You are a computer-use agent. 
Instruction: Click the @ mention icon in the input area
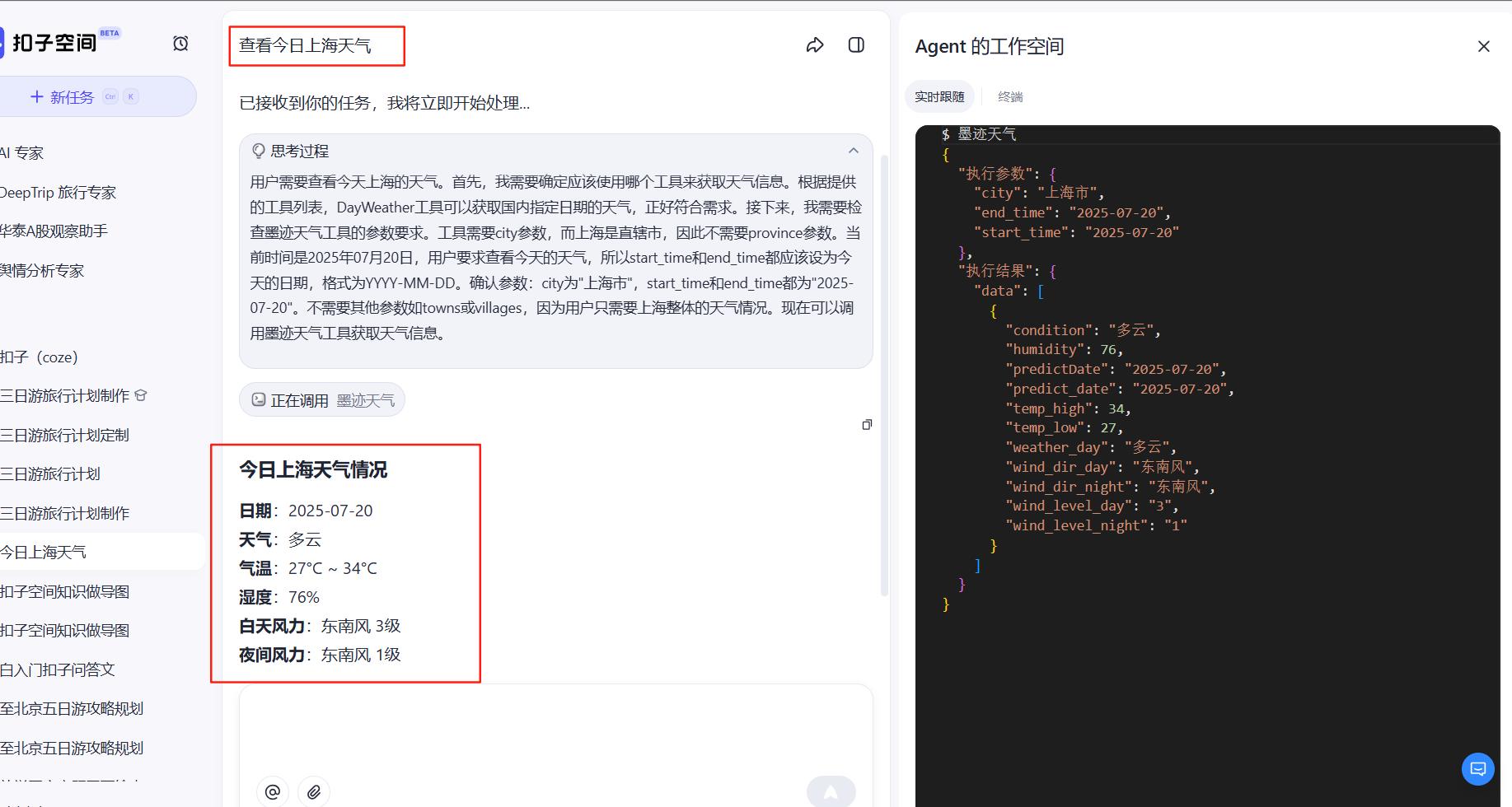pos(272,791)
